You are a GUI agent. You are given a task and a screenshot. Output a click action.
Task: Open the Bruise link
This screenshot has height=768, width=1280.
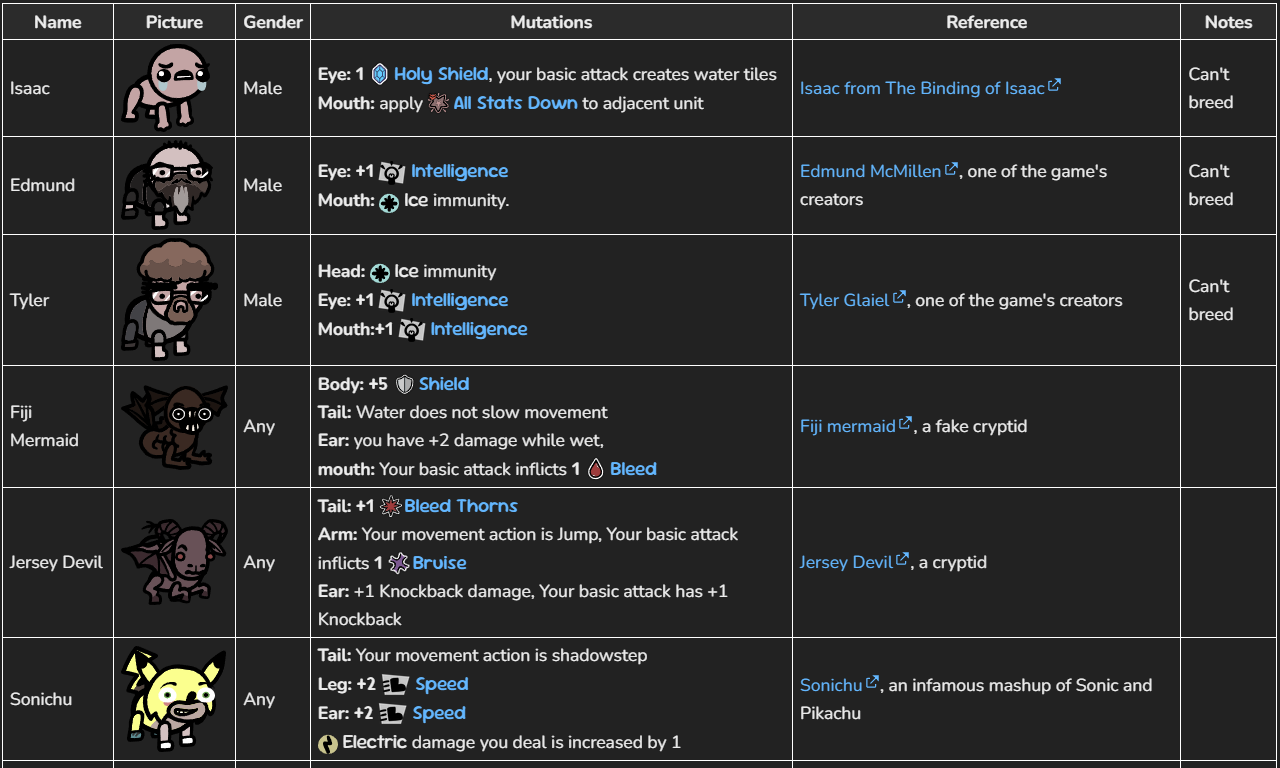coord(439,563)
